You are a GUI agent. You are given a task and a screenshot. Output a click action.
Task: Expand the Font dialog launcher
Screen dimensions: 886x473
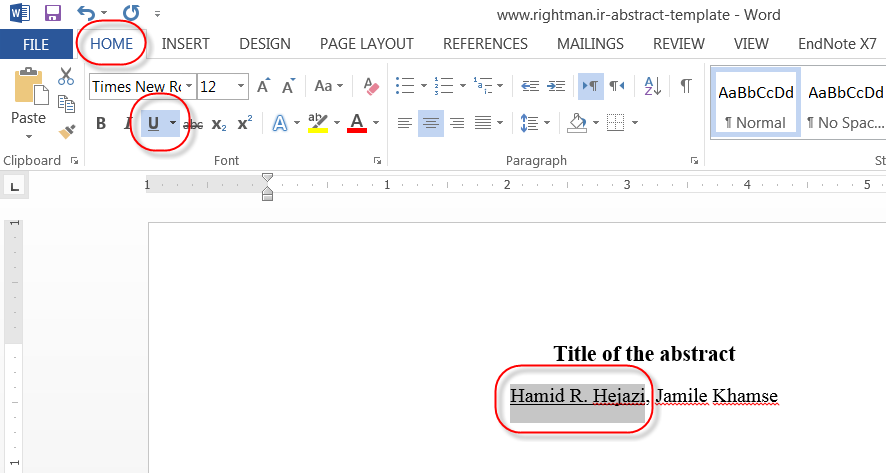378,161
